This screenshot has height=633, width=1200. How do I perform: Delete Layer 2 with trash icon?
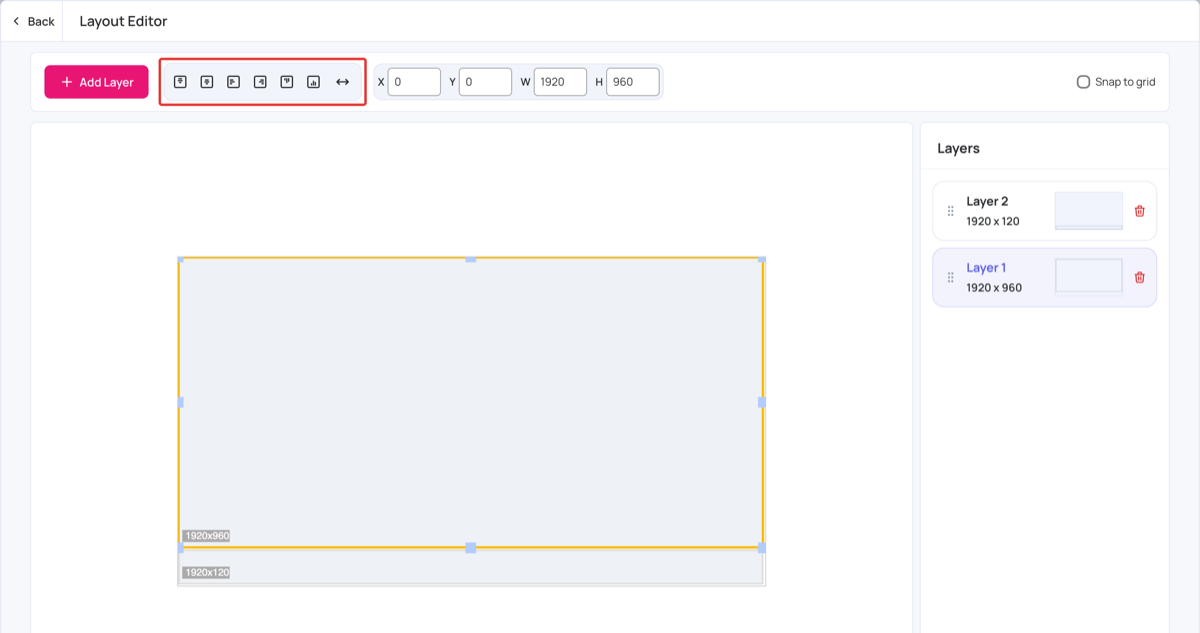(1139, 211)
